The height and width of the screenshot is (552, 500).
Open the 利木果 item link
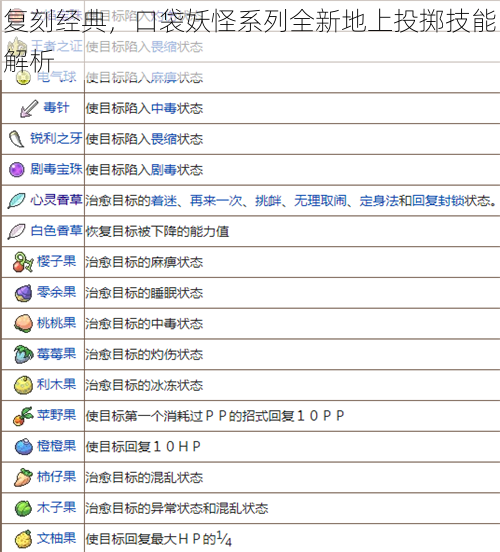pos(57,384)
